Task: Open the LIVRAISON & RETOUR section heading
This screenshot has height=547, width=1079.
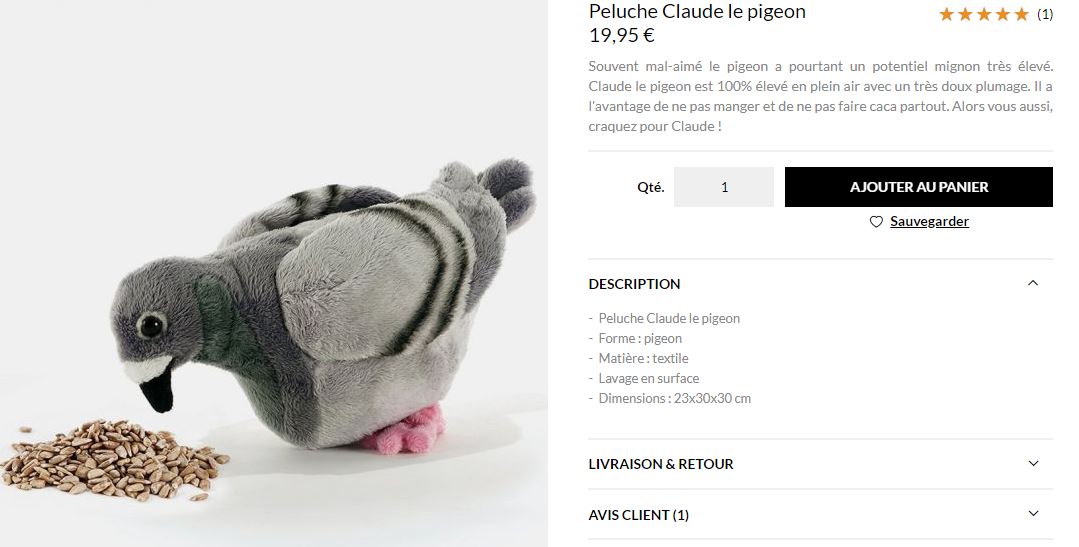Action: [x=661, y=464]
